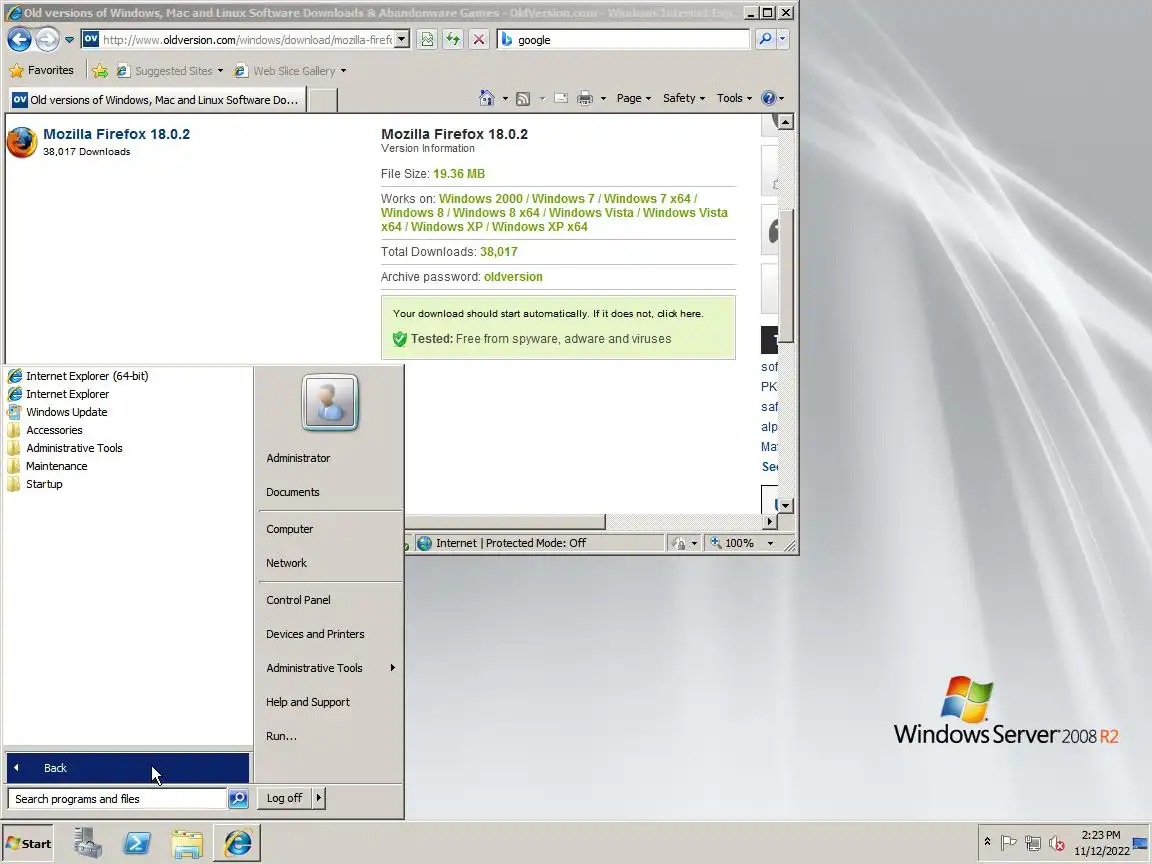Viewport: 1152px width, 864px height.
Task: Click the browser Forward arrow button
Action: click(48, 40)
